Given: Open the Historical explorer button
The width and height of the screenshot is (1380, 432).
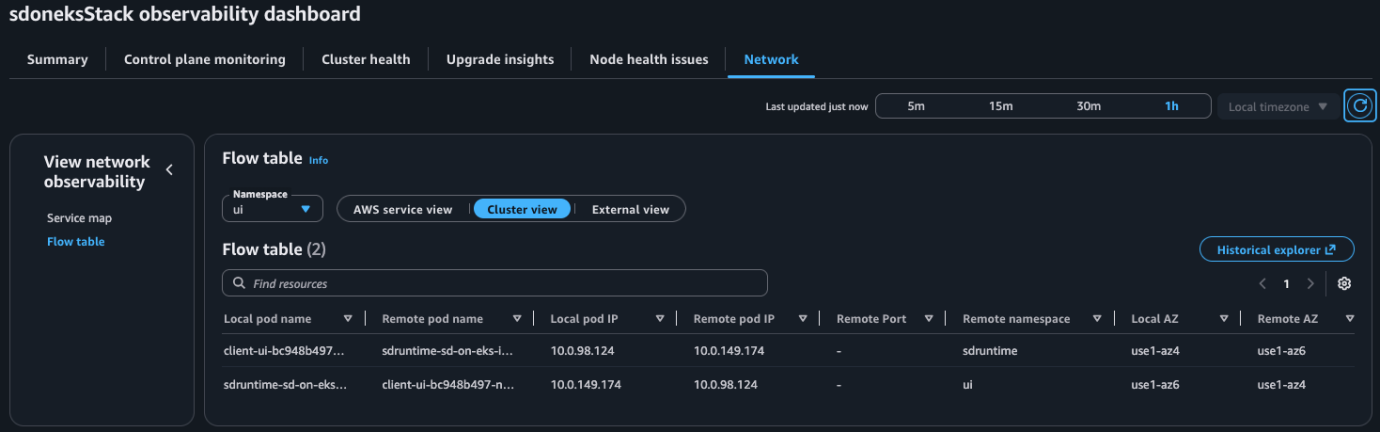Looking at the screenshot, I should pyautogui.click(x=1276, y=250).
